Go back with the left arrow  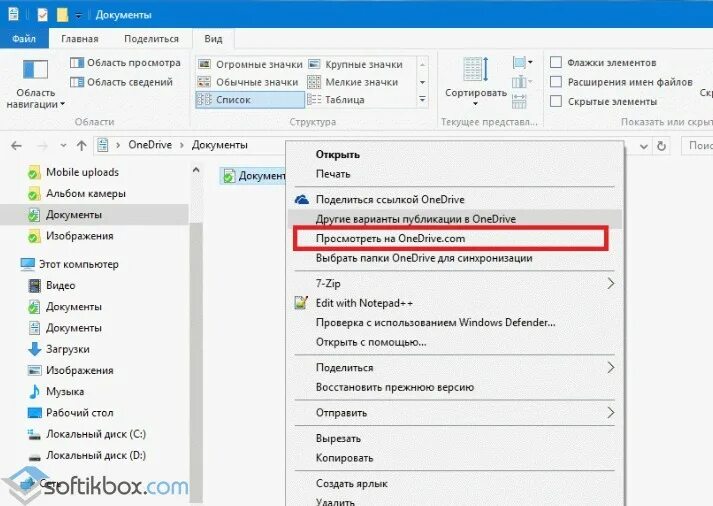pyautogui.click(x=16, y=145)
